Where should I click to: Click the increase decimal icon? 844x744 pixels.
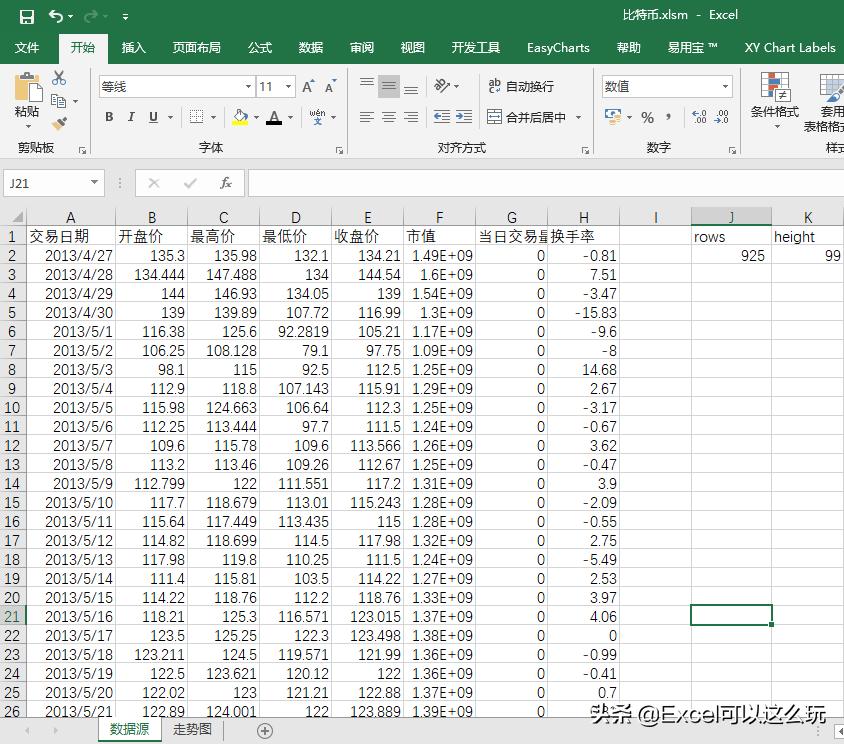(698, 117)
